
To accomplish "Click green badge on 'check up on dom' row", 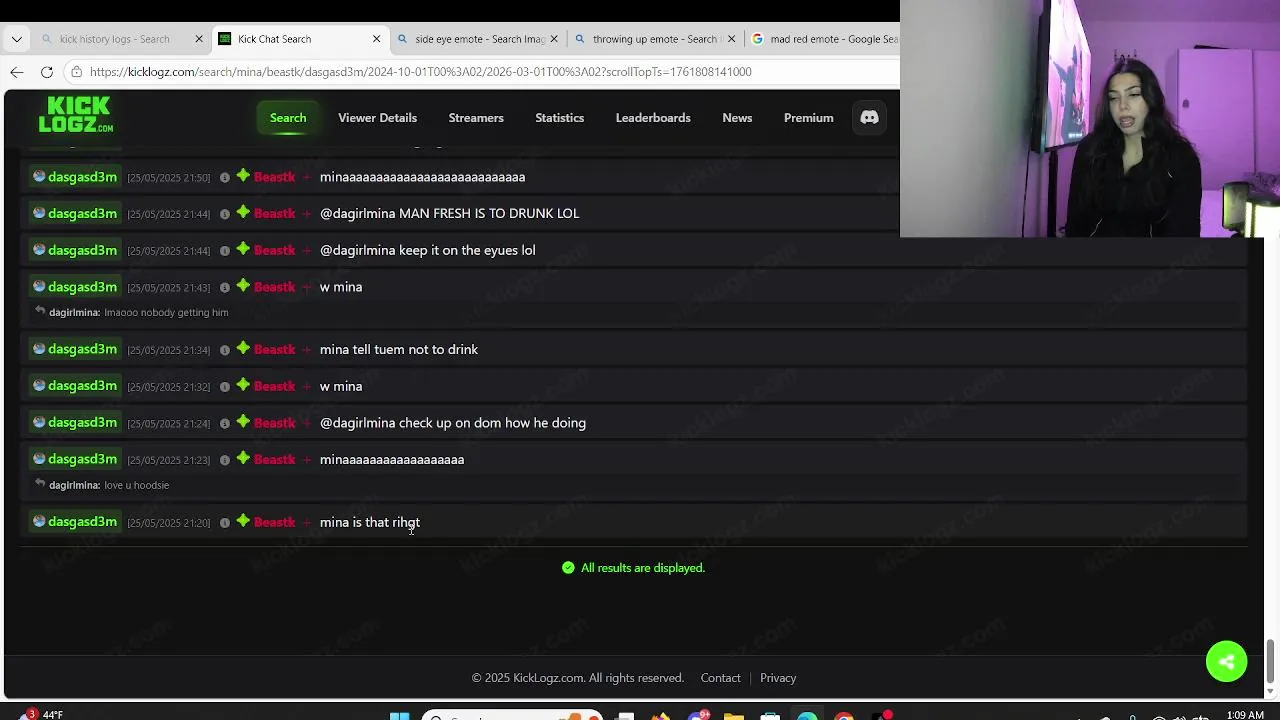I will [x=243, y=422].
